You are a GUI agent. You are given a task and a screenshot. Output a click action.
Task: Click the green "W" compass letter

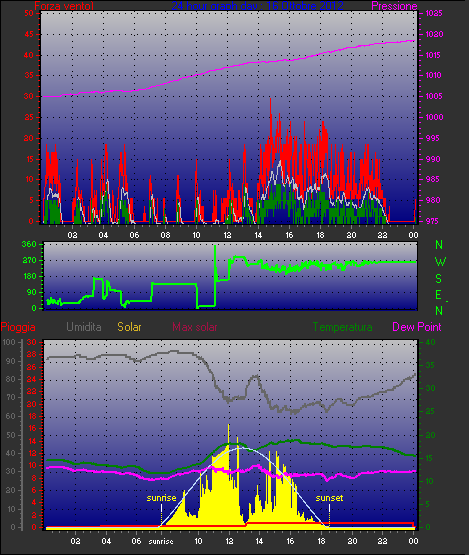click(x=440, y=262)
